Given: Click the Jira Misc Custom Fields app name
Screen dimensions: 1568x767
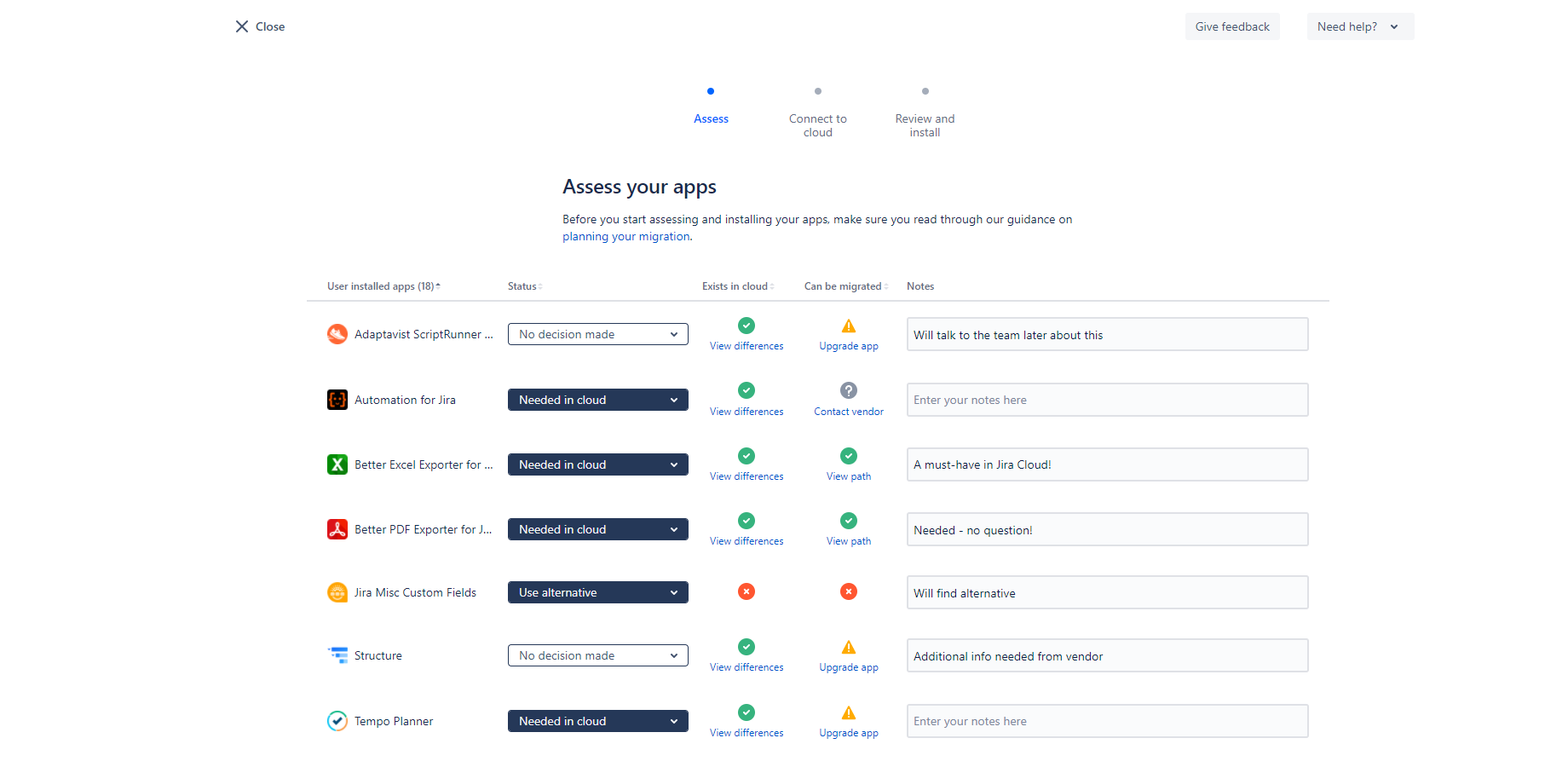Looking at the screenshot, I should pos(415,592).
